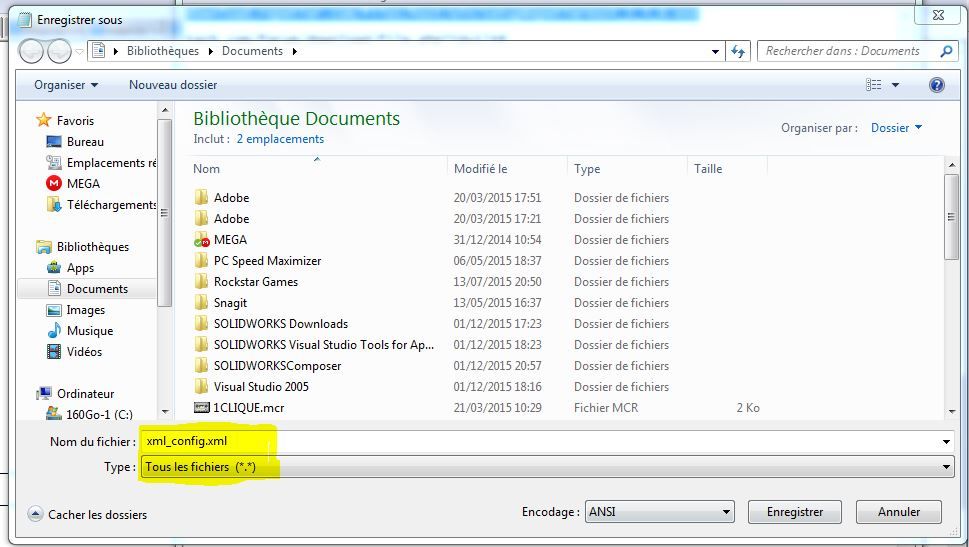The image size is (969, 547).
Task: Select Documents in the sidebar tree
Action: tap(97, 289)
